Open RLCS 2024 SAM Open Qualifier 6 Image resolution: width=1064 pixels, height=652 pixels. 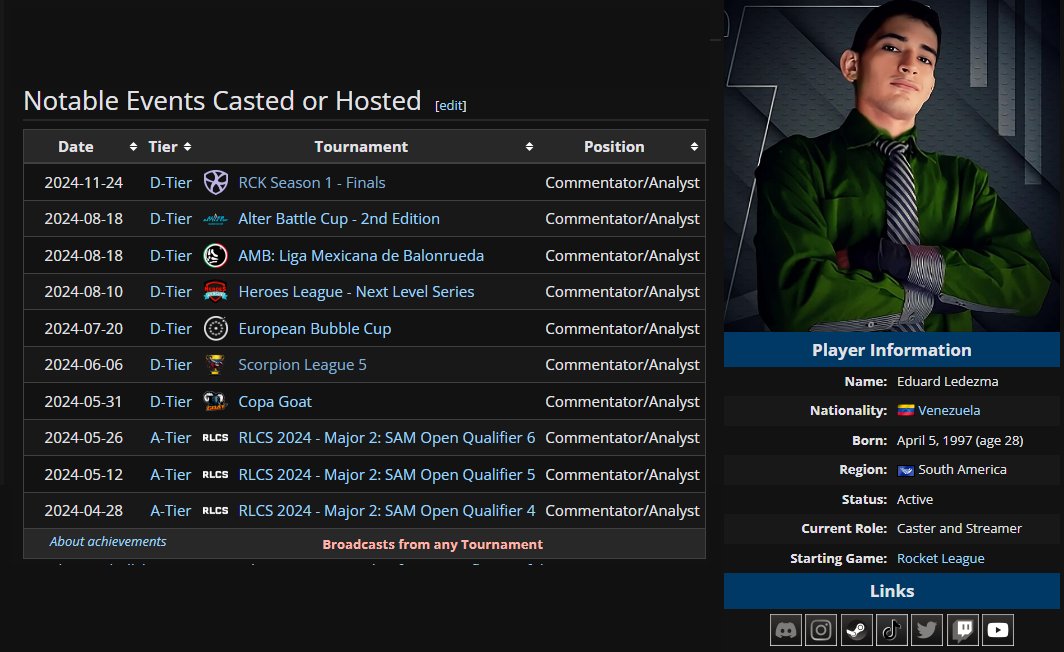[387, 438]
